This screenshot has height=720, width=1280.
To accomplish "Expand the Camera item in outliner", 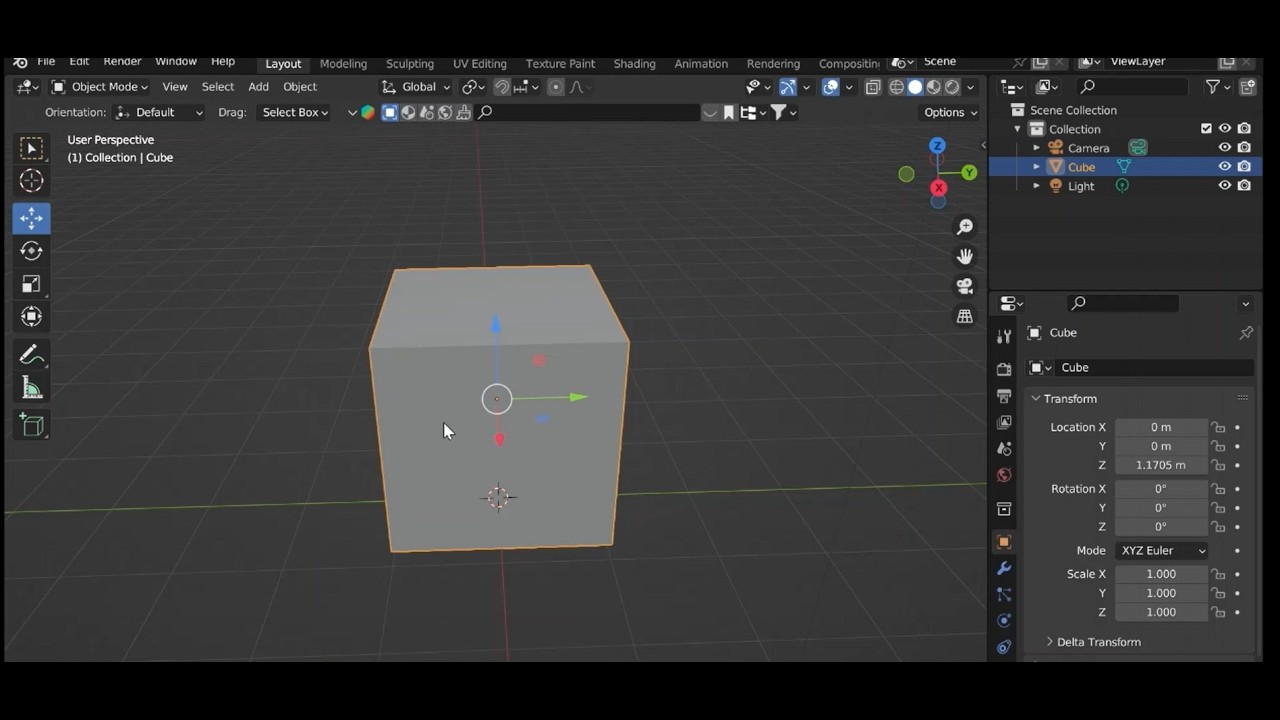I will click(x=1037, y=148).
